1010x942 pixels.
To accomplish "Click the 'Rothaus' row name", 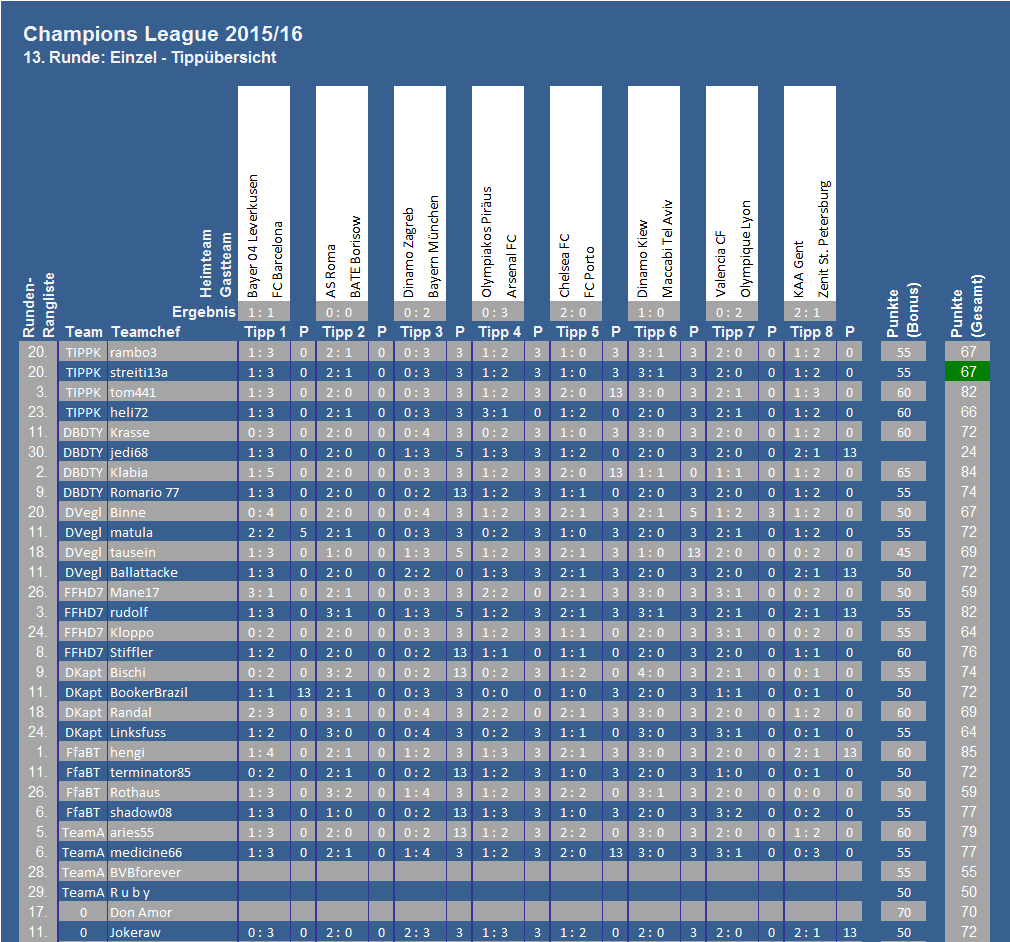I will [x=173, y=792].
